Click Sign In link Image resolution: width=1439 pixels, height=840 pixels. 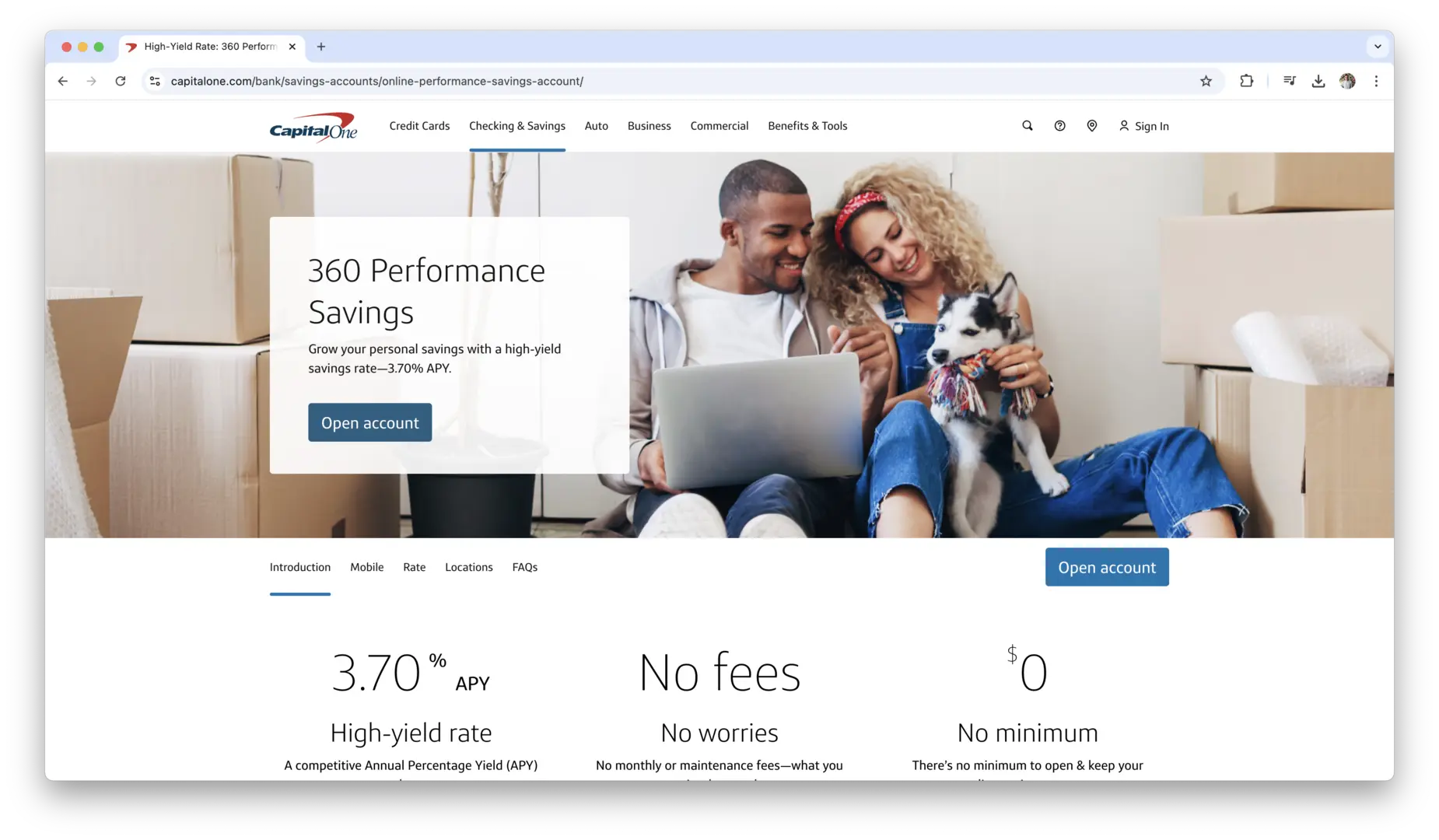[1143, 126]
